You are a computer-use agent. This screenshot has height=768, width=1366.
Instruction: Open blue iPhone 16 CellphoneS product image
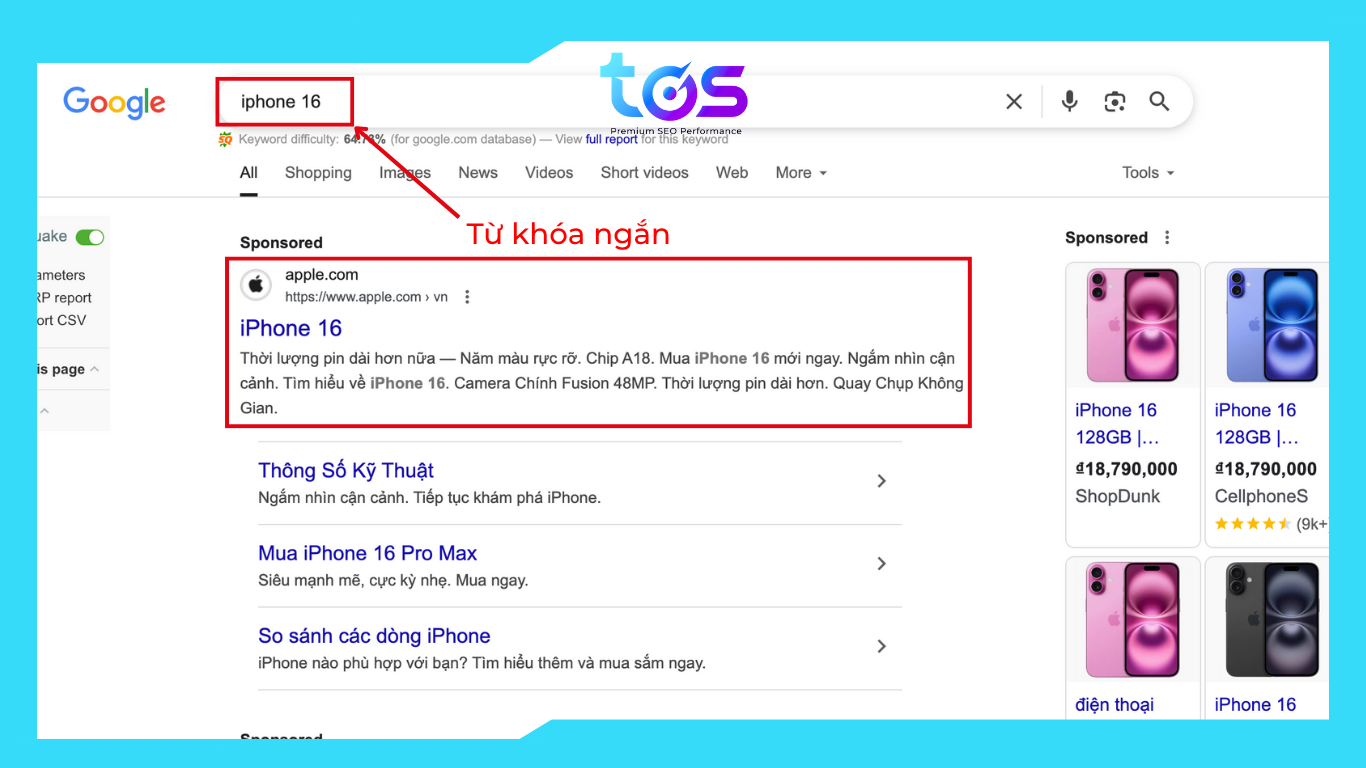1268,325
